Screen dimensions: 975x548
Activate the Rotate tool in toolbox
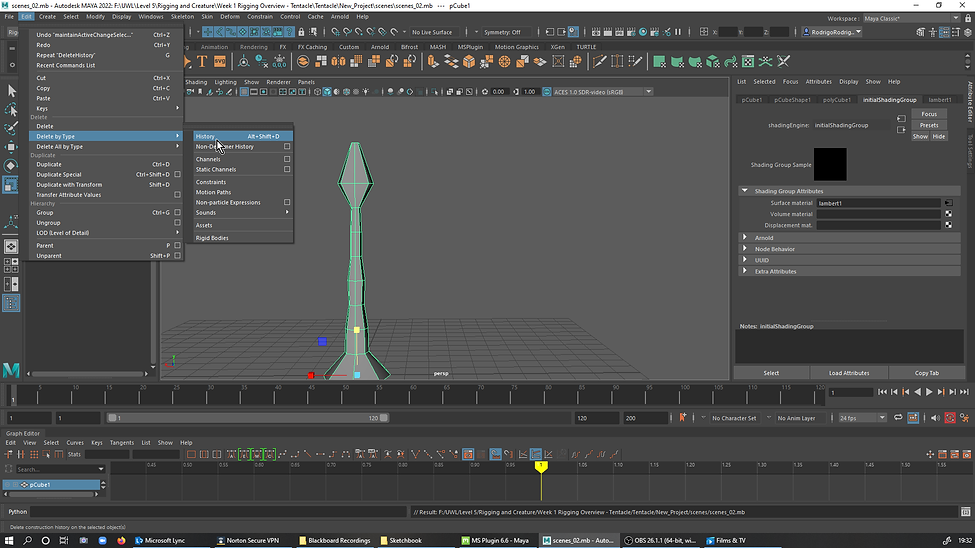tap(11, 165)
